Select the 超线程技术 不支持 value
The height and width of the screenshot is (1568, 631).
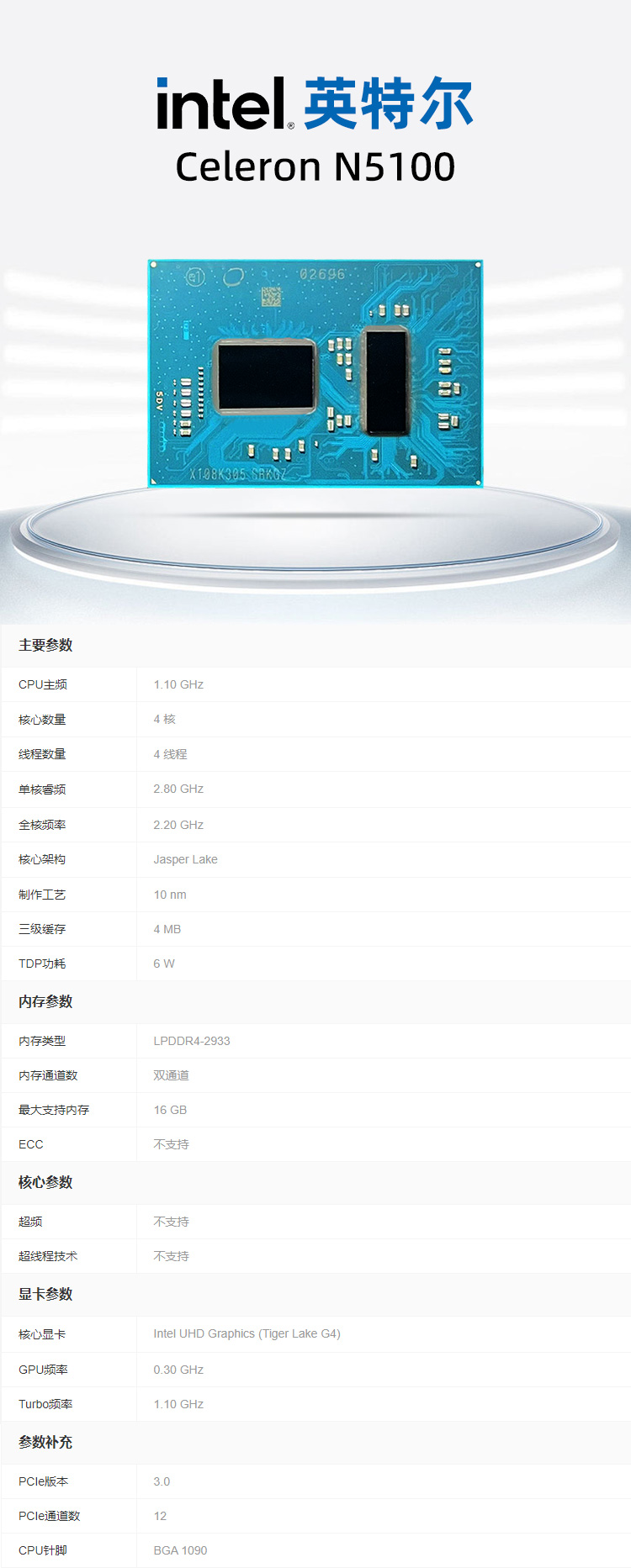coord(172,1256)
